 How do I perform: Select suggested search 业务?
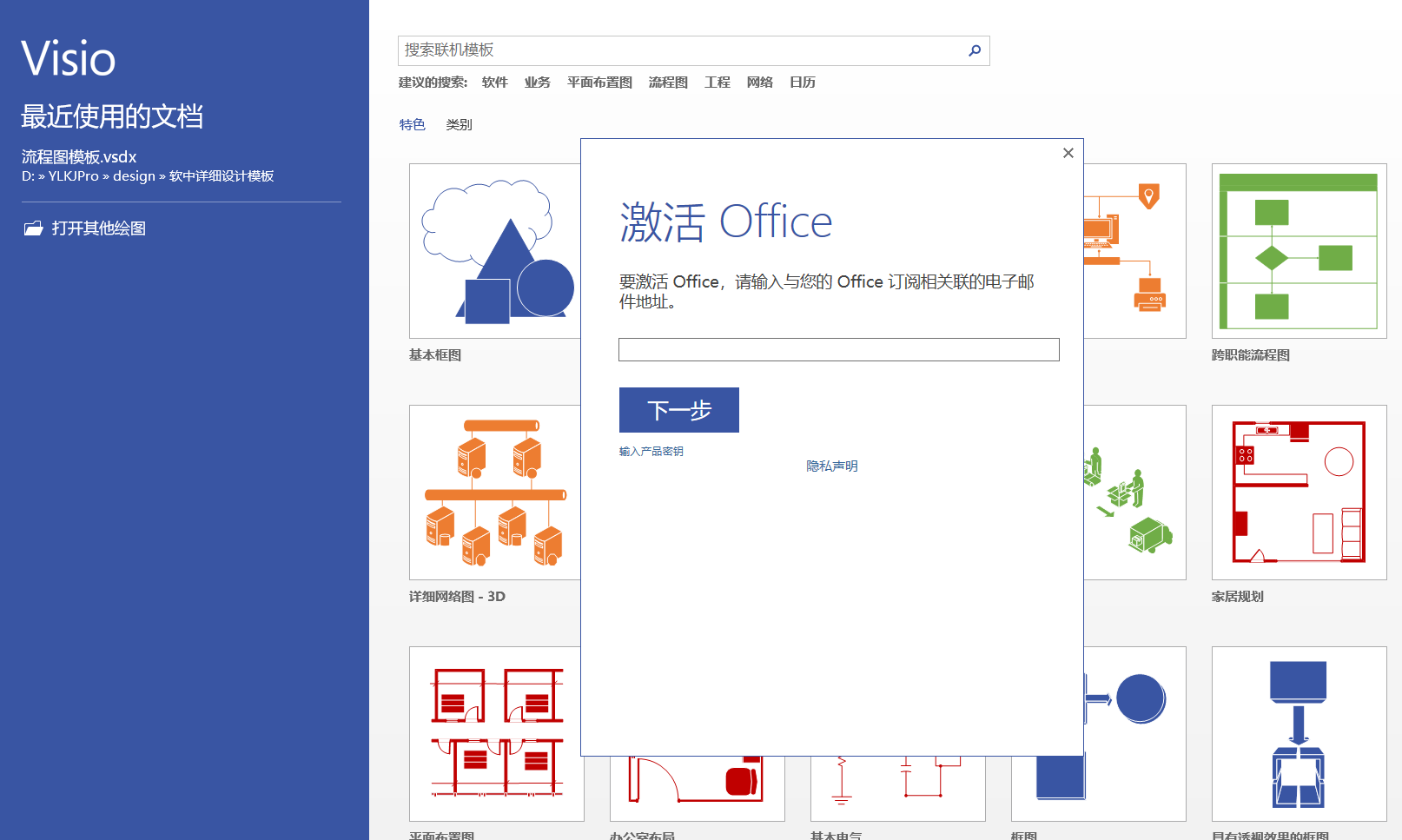point(538,83)
